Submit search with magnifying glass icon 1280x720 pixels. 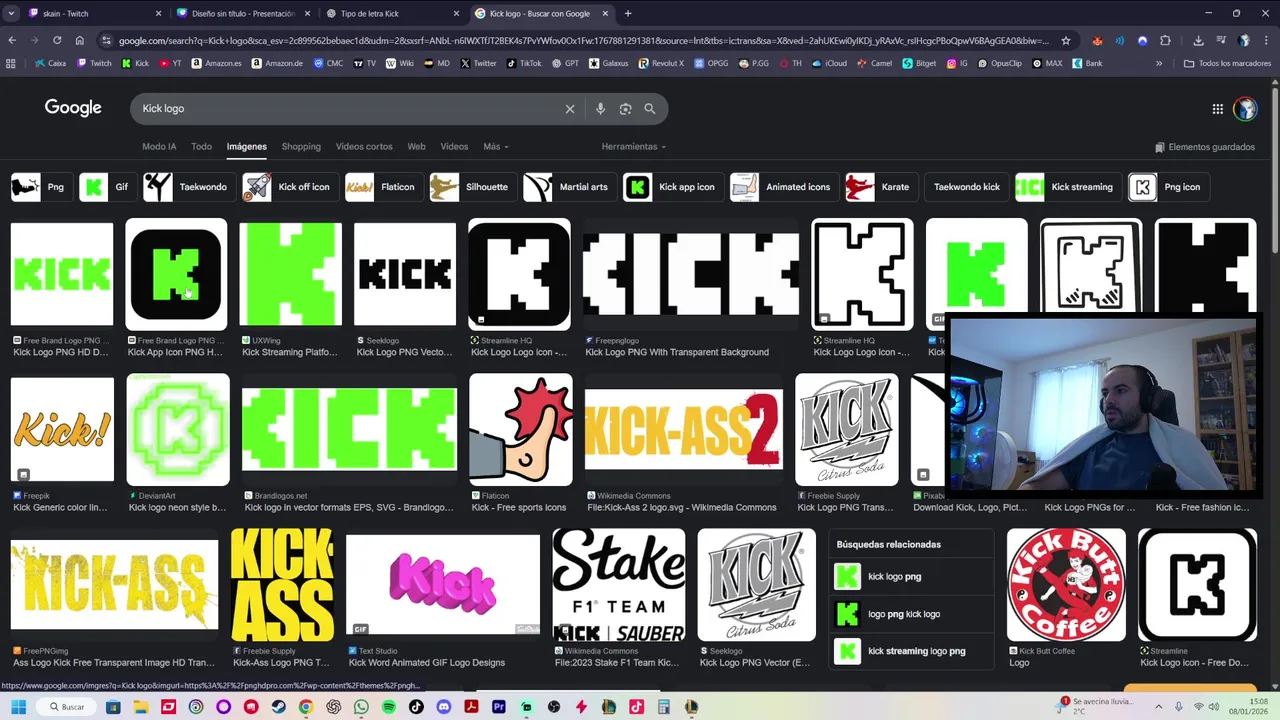[650, 109]
